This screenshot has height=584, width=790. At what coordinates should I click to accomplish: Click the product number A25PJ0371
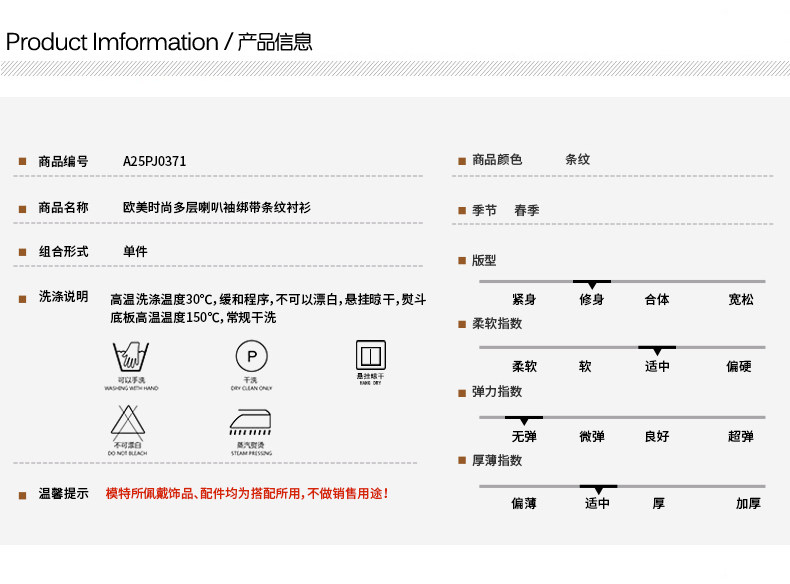(155, 161)
